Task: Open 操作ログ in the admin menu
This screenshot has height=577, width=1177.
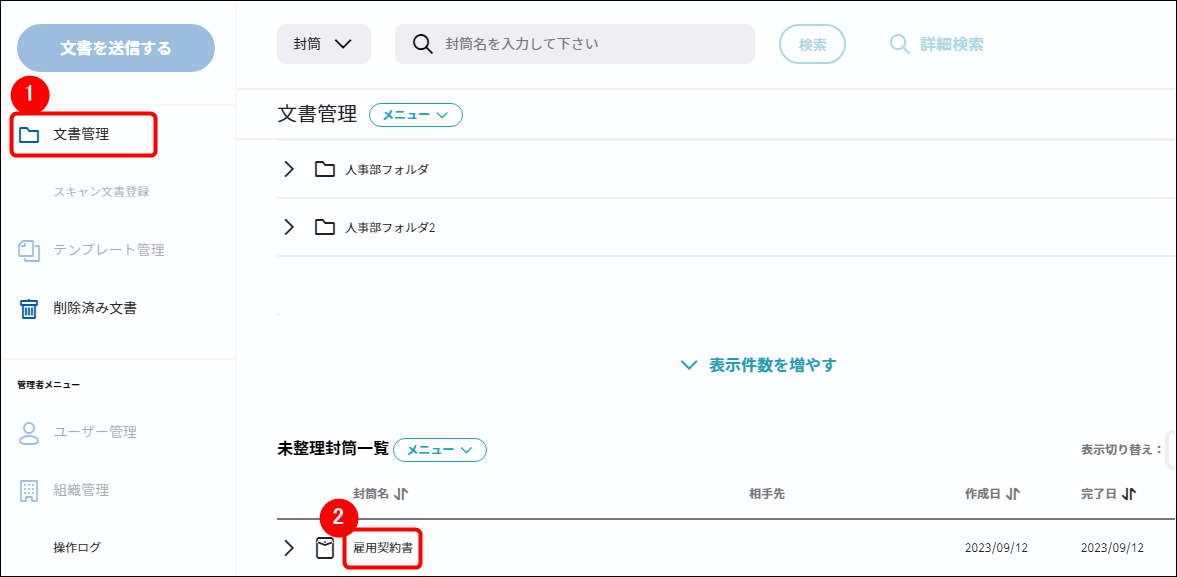Action: click(77, 548)
